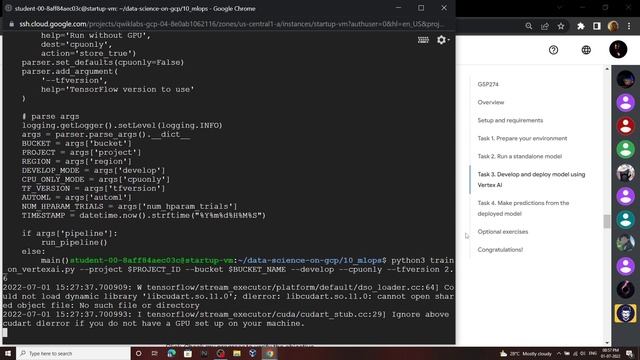Go to Task 4. Make predictions section

[x=523, y=208]
